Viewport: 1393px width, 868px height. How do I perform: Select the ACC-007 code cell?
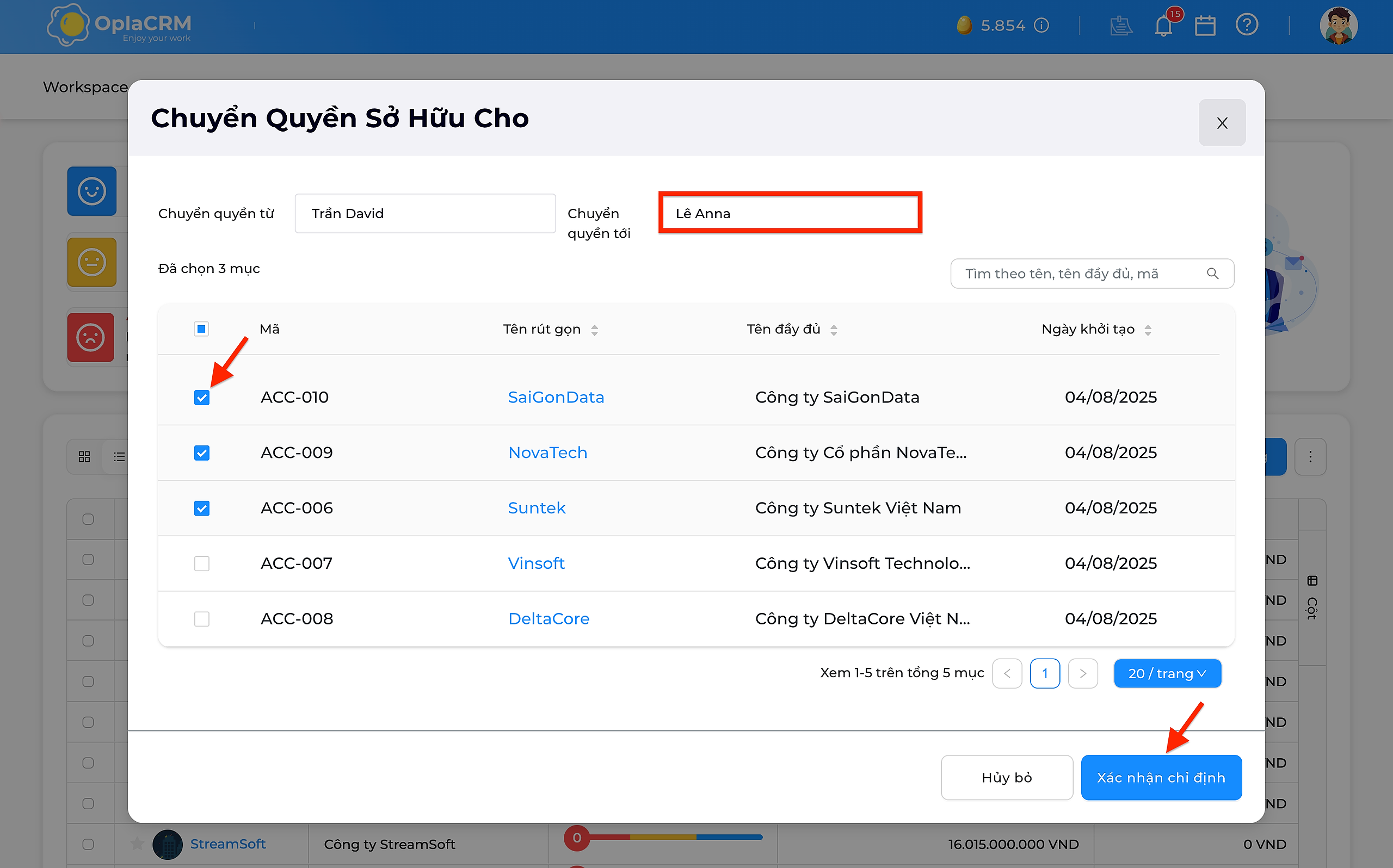297,564
